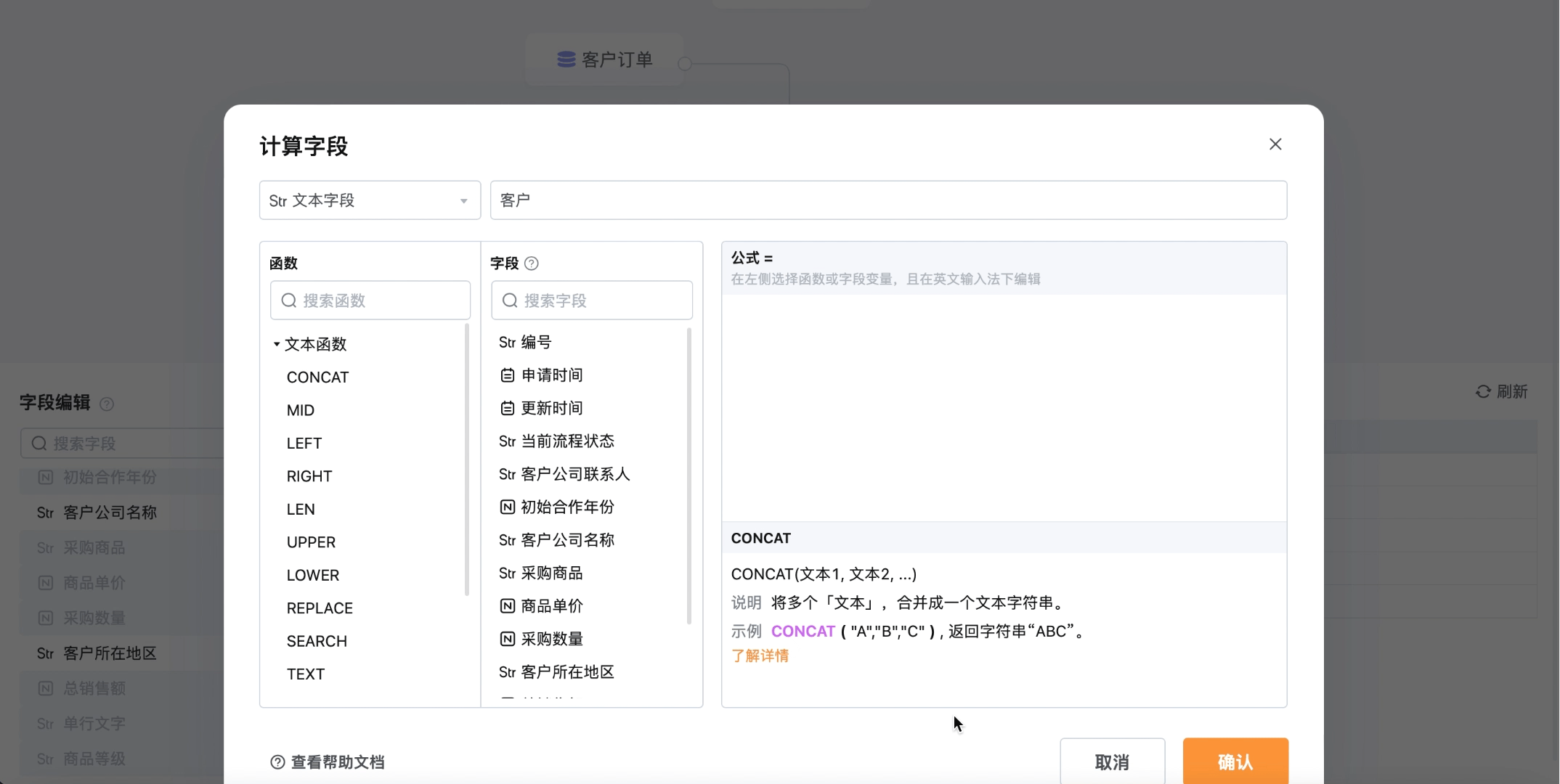Click the calendar icon beside 申请时间
The image size is (1560, 784).
tap(508, 375)
